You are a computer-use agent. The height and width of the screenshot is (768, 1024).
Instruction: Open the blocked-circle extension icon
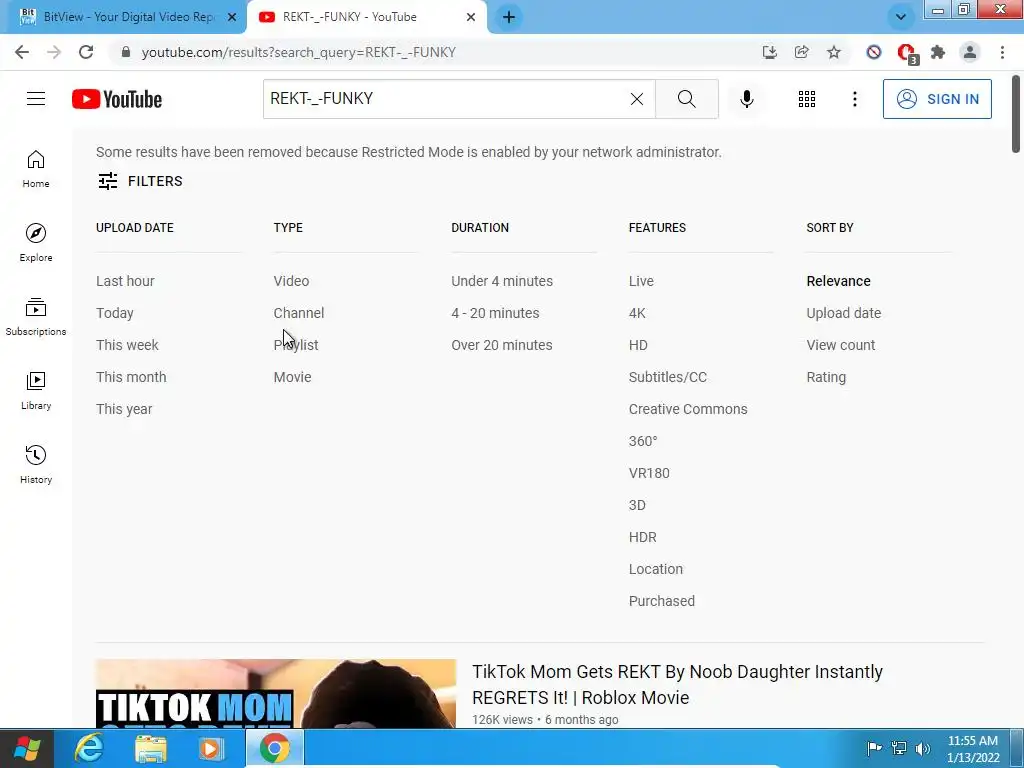(874, 52)
